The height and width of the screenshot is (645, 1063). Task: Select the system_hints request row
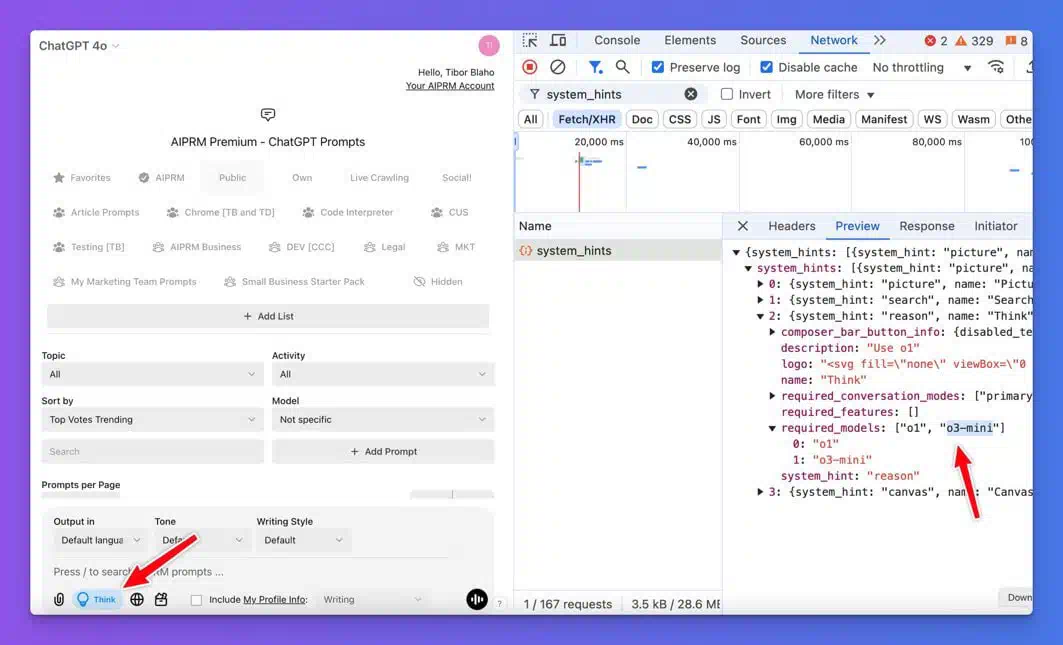(618, 251)
